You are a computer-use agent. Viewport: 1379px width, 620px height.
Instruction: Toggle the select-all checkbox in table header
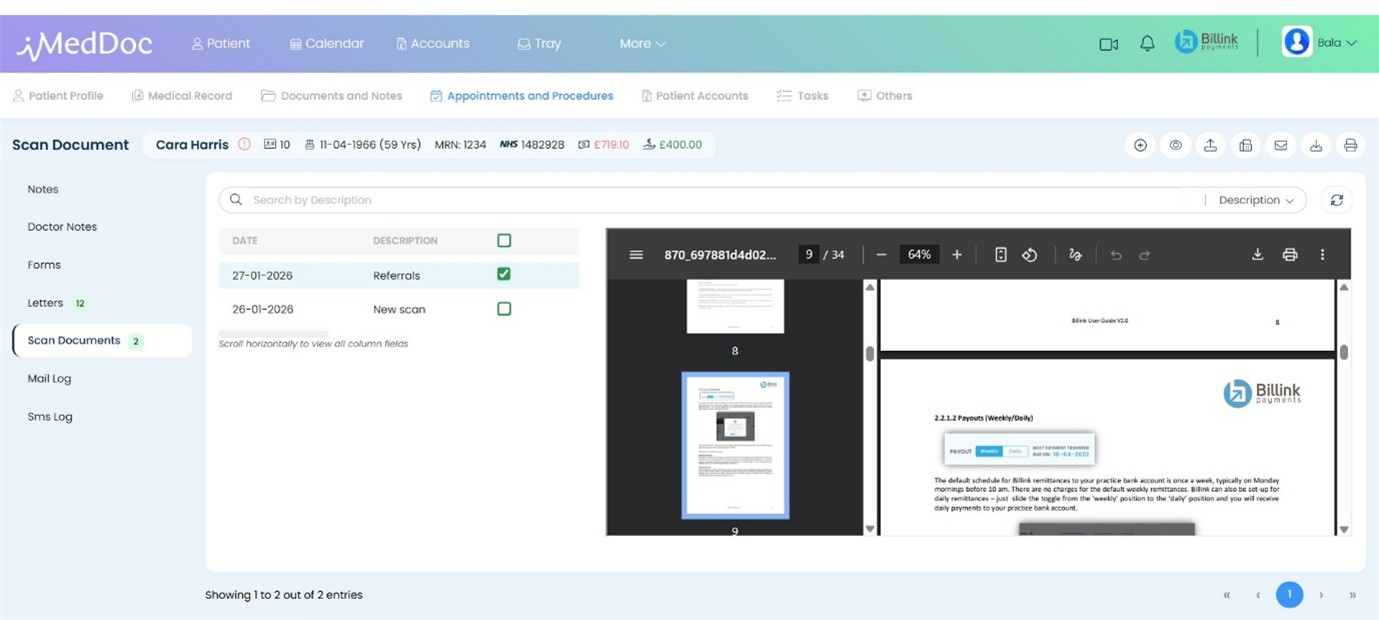pos(504,240)
